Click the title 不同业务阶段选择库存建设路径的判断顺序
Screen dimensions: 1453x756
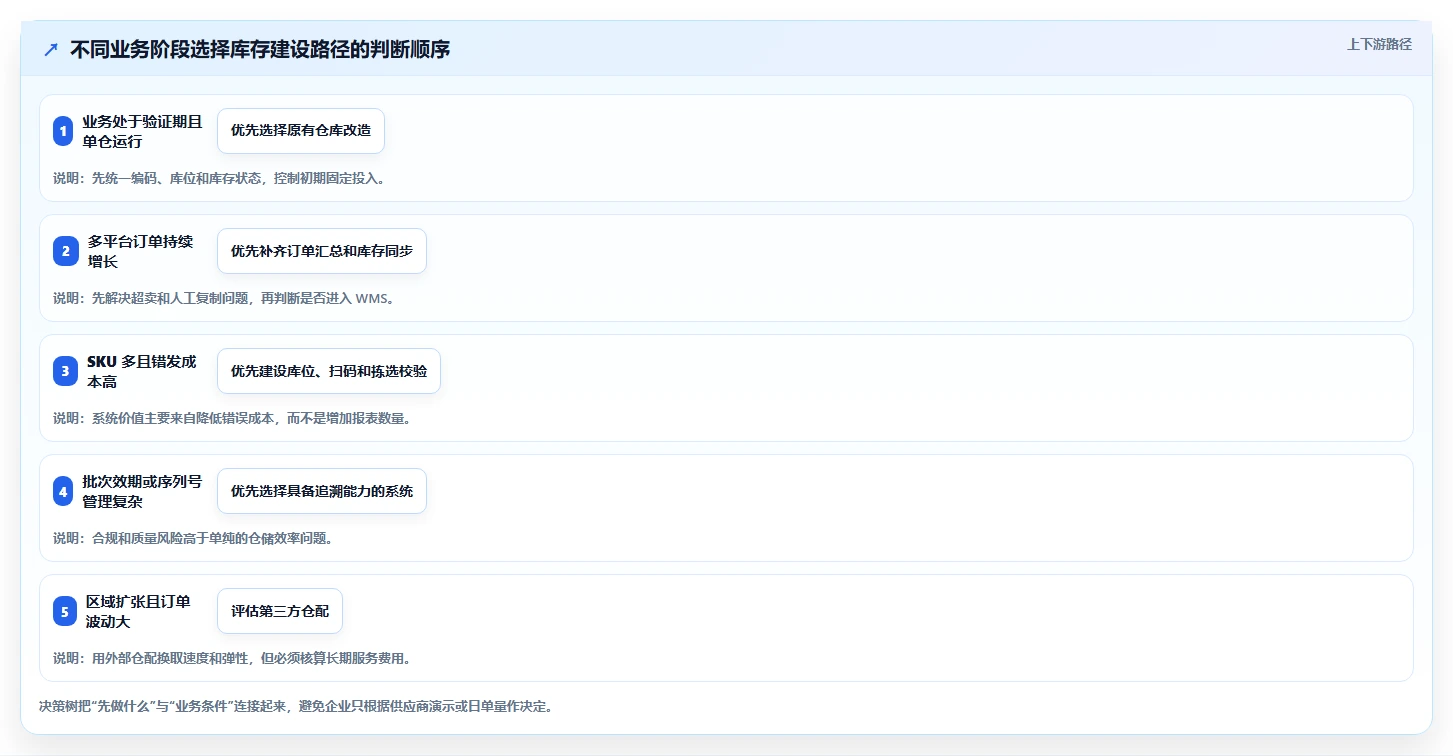click(x=260, y=50)
